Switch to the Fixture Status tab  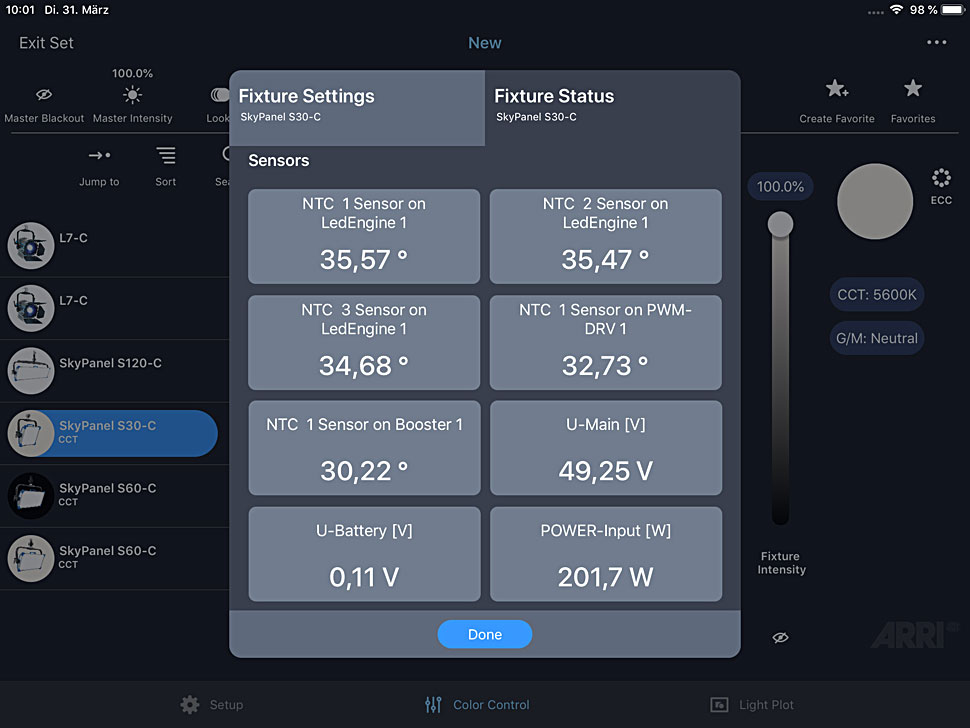[612, 108]
